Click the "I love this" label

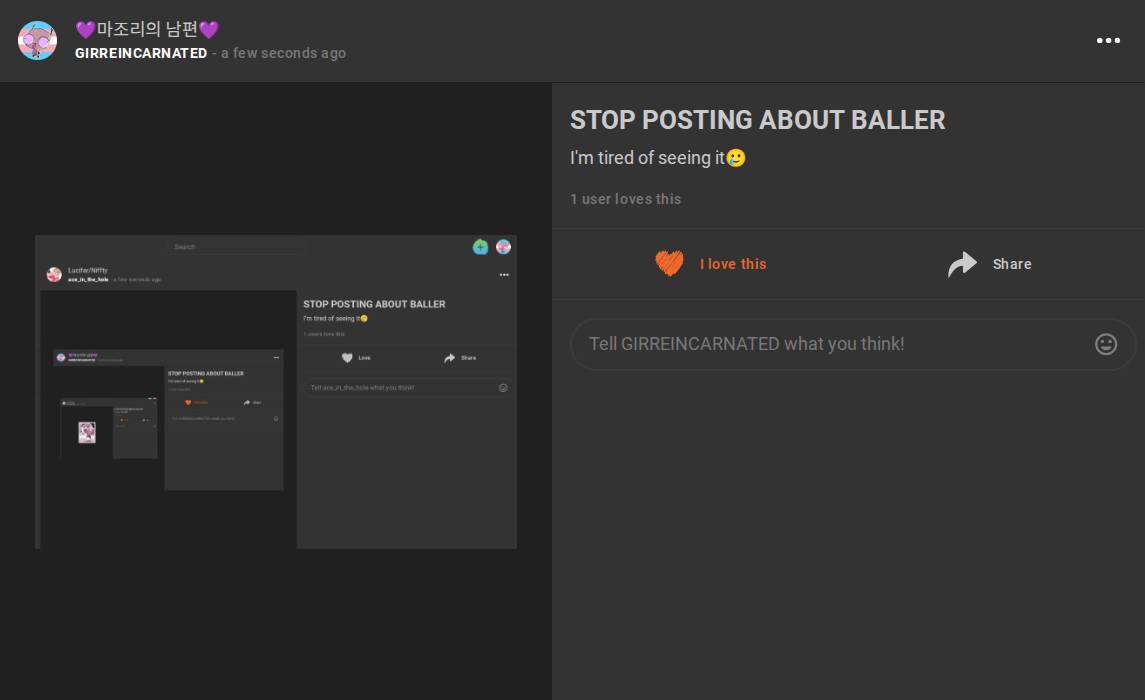733,264
